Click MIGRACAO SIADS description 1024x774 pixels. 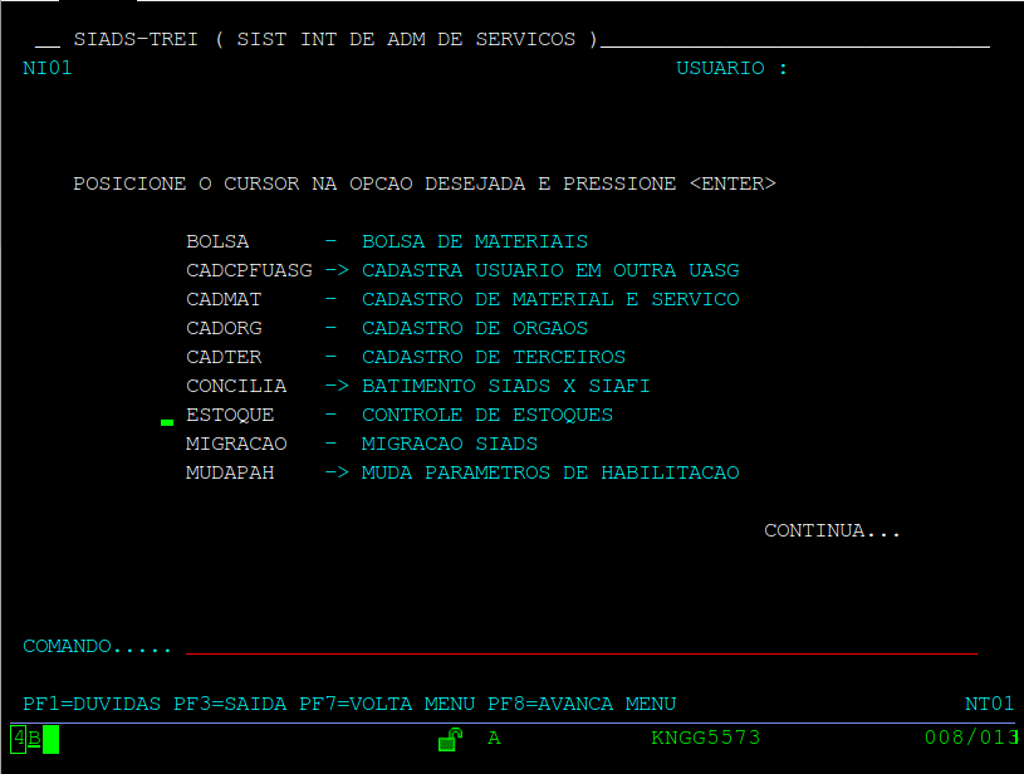[449, 444]
